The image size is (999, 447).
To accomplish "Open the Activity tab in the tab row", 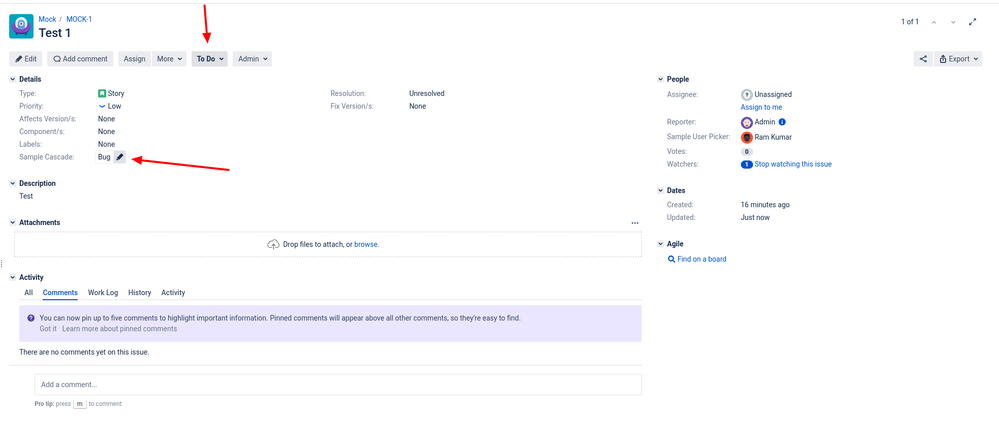I will [173, 293].
